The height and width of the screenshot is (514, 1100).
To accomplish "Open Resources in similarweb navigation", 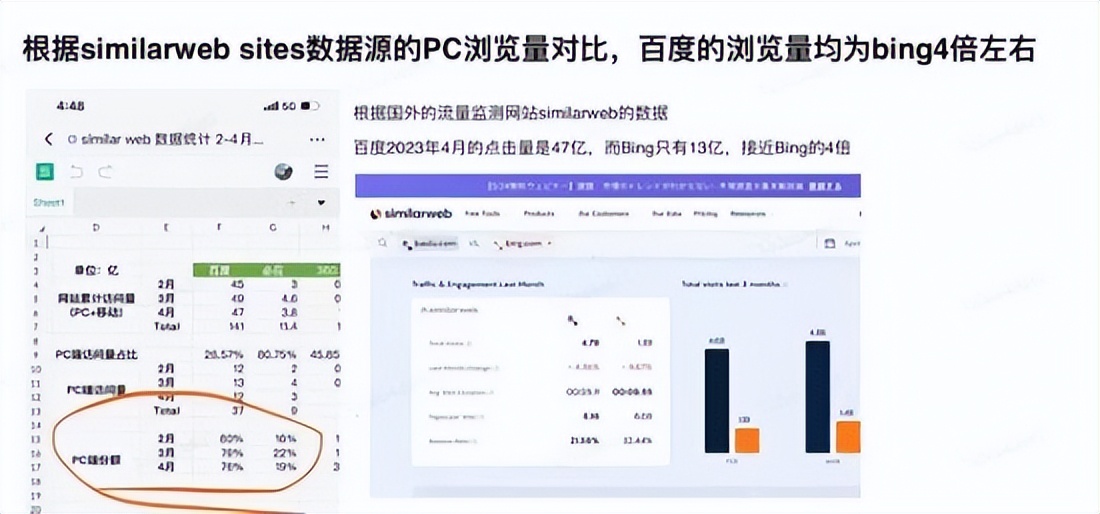I will point(747,213).
